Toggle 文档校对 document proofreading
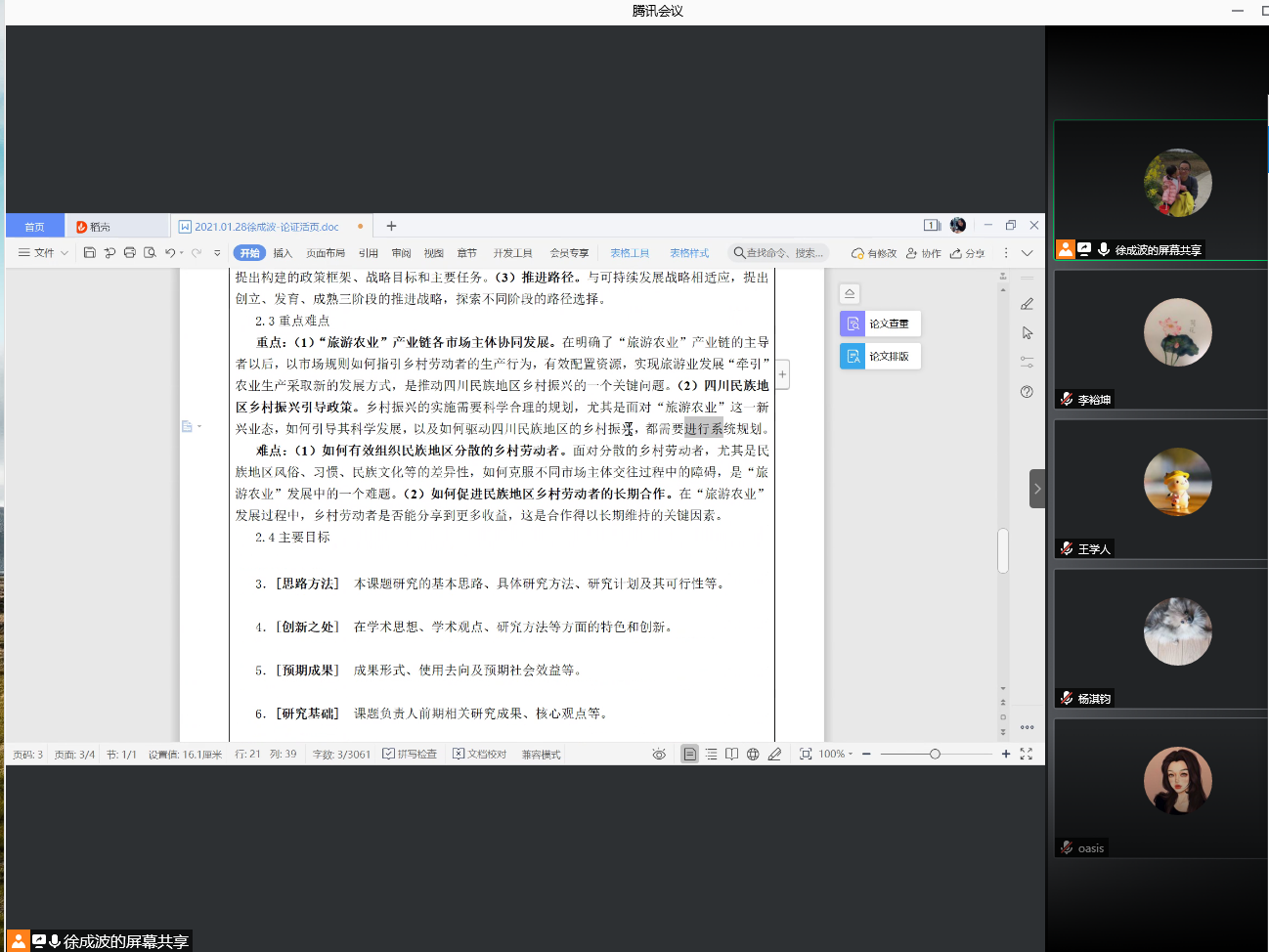Image resolution: width=1269 pixels, height=952 pixels. coord(479,755)
